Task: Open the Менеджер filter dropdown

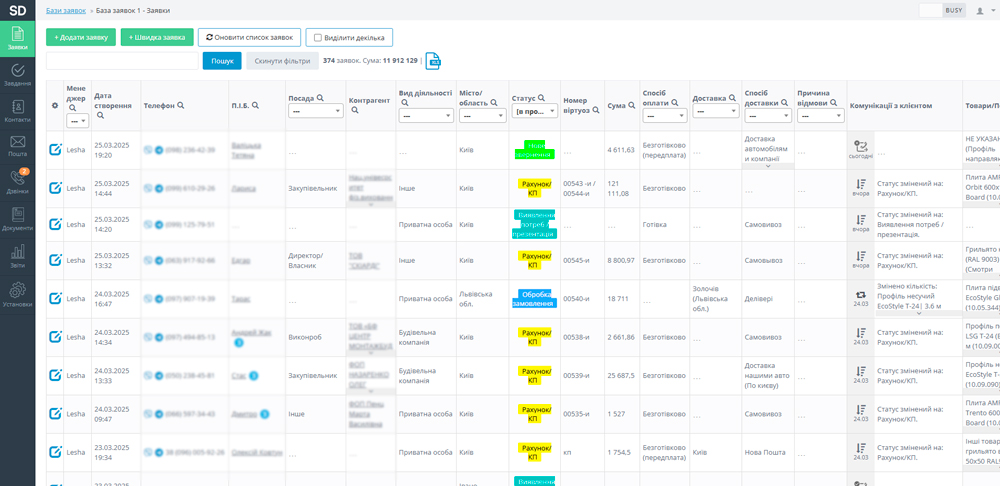Action: tap(77, 119)
